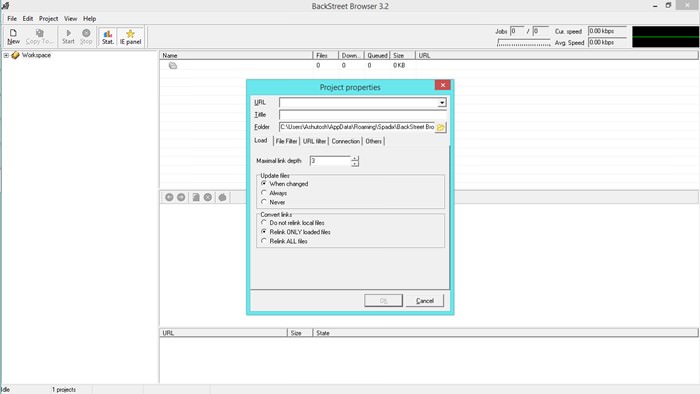
Task: Click the folder browse icon beside Folder field
Action: tap(441, 127)
